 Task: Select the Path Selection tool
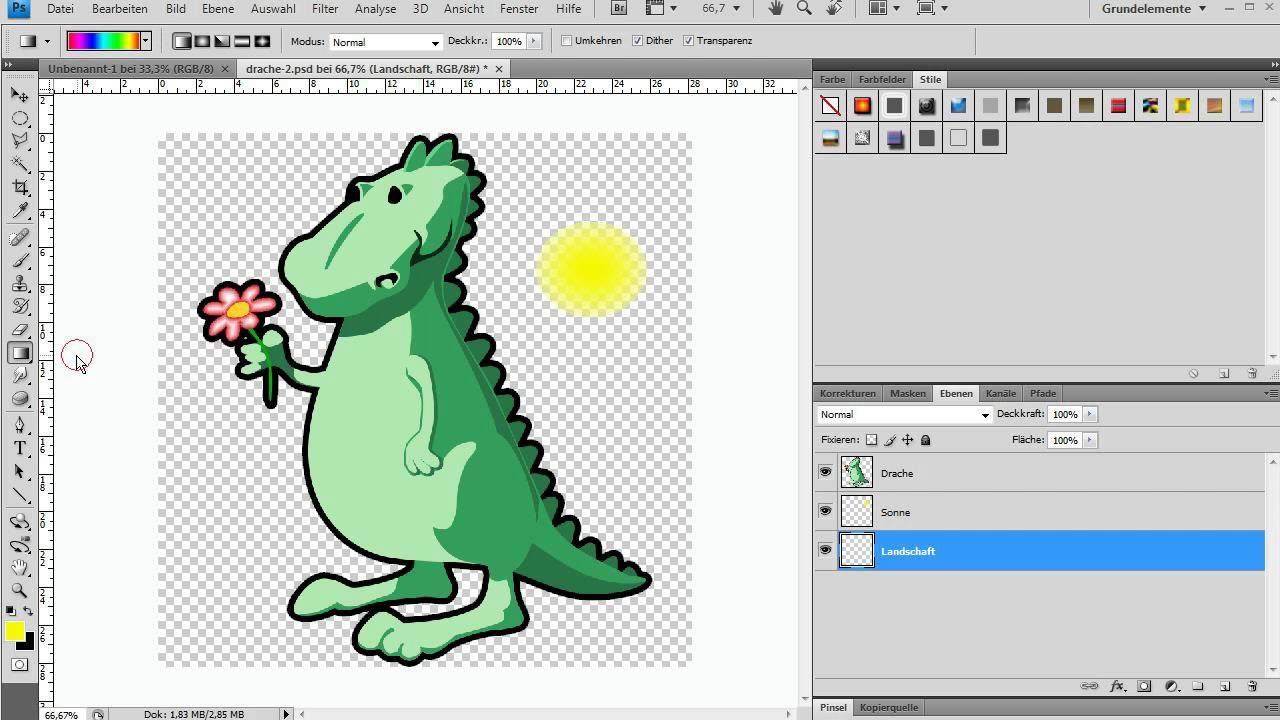pyautogui.click(x=19, y=472)
